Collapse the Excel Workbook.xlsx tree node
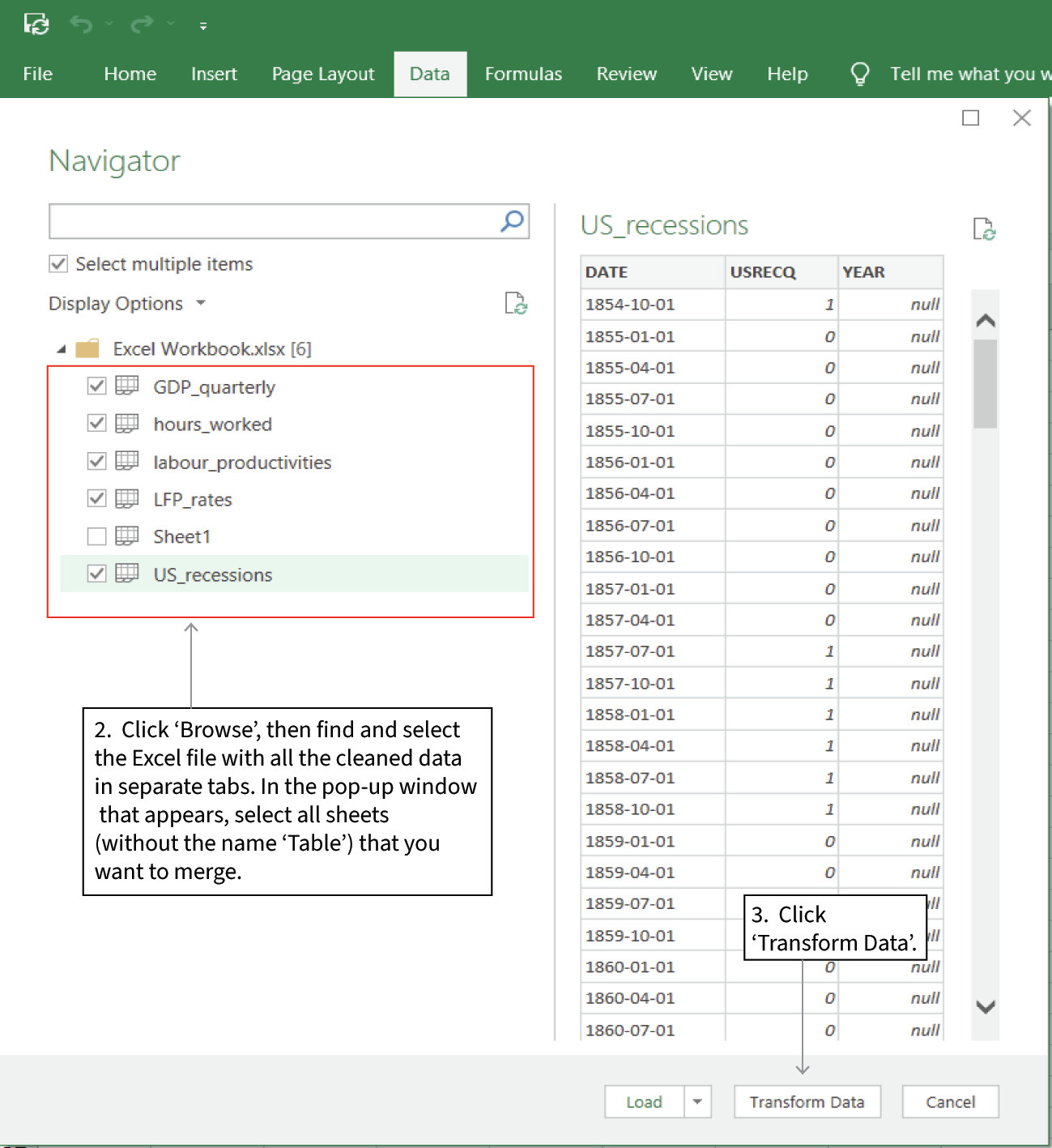Screen dimensions: 1052x1148 [60, 349]
